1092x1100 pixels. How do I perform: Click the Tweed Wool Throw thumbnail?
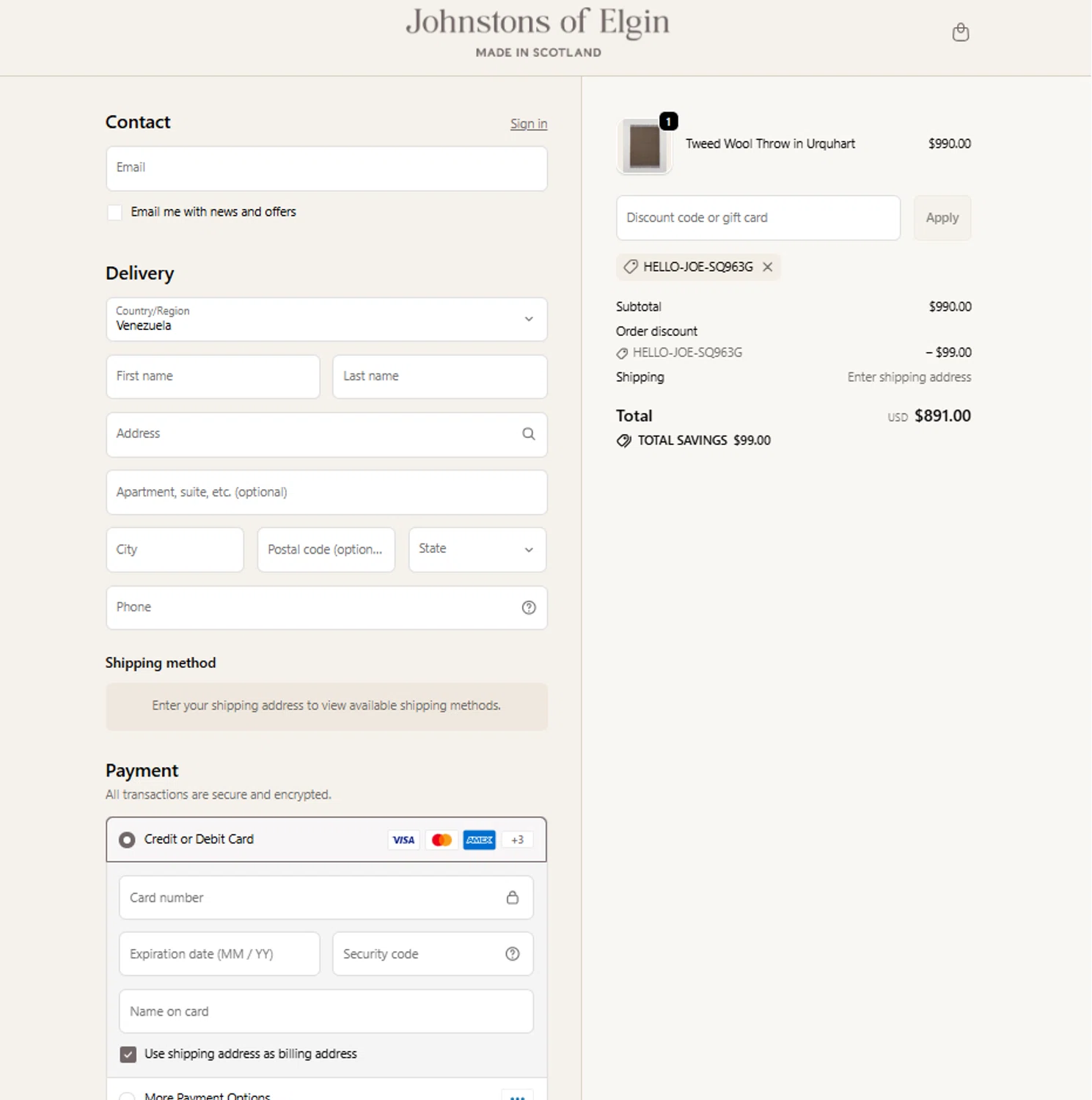[645, 147]
